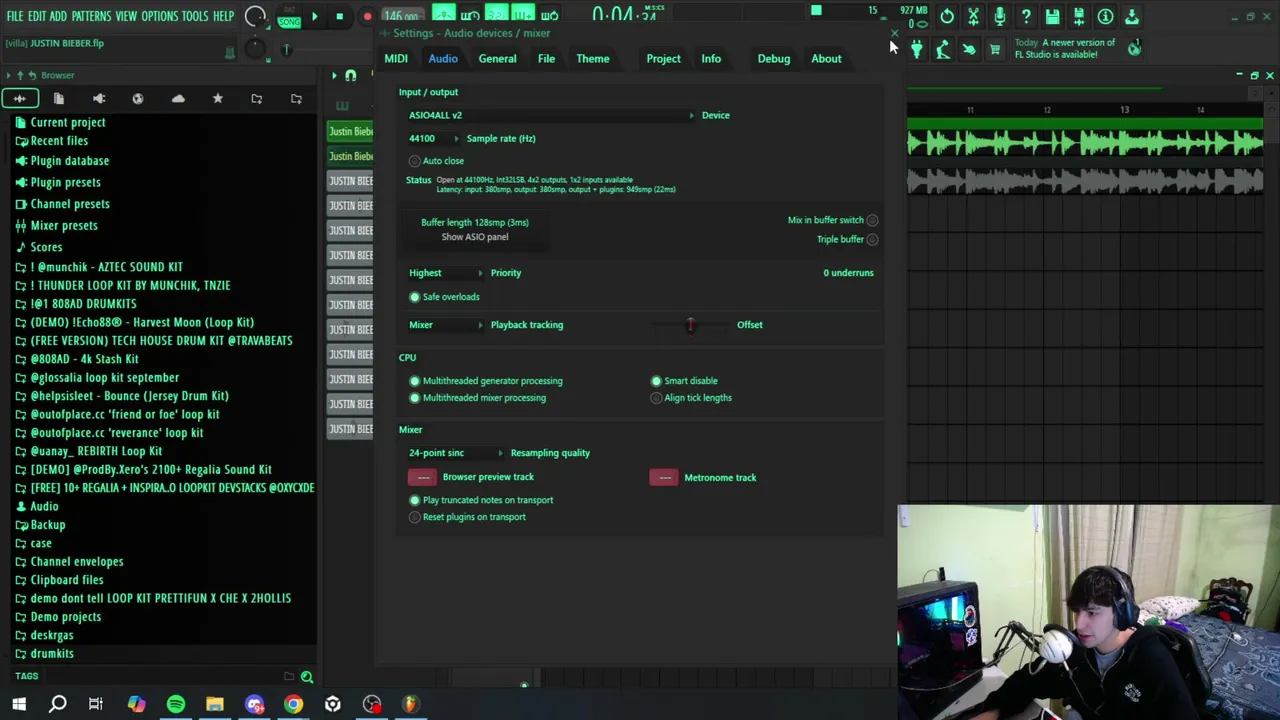Open the Mixer playback tracking dropdown
The image size is (1280, 720).
tap(446, 325)
